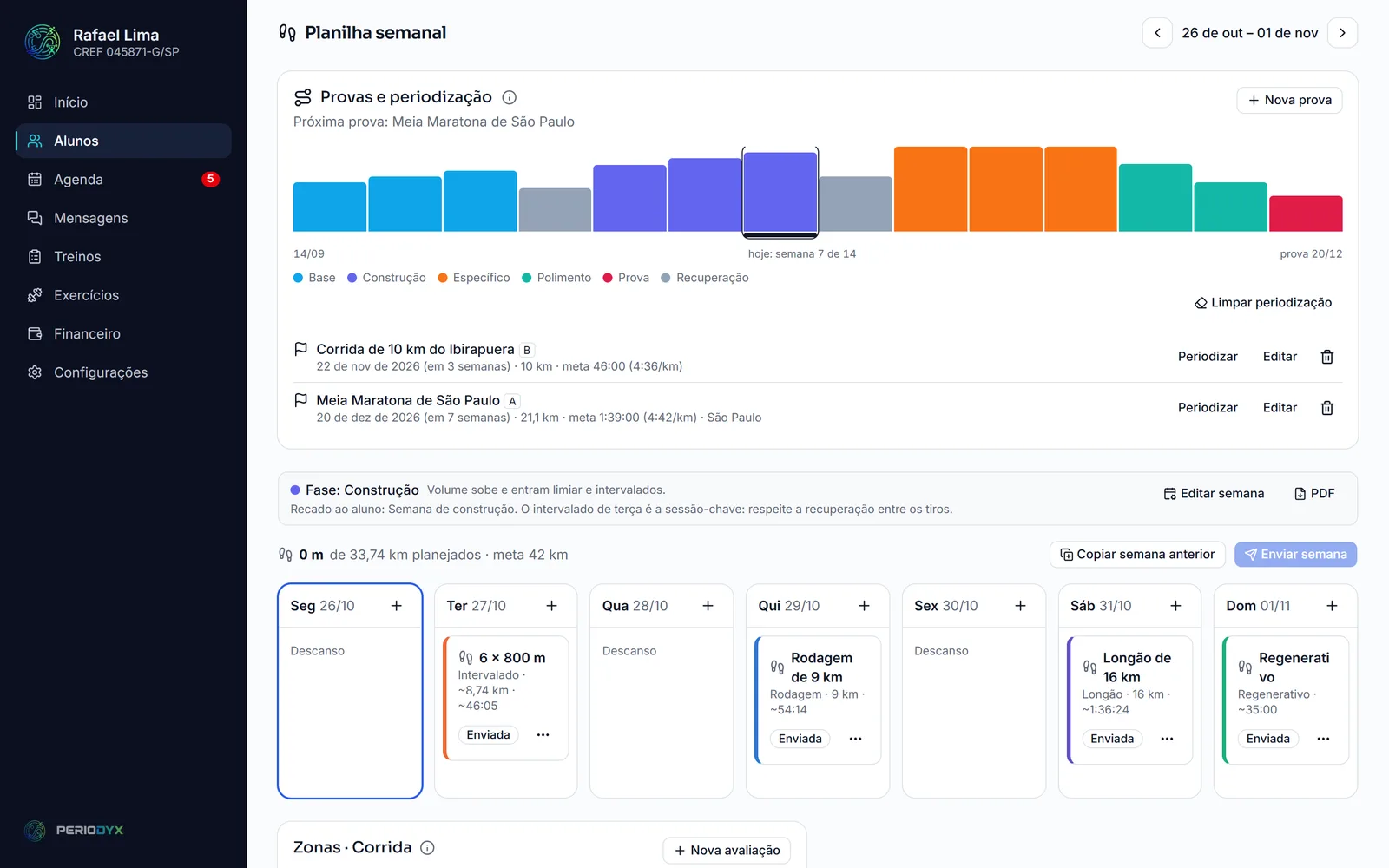Select first orange Específico week bar
This screenshot has width=1389, height=868.
[x=931, y=189]
